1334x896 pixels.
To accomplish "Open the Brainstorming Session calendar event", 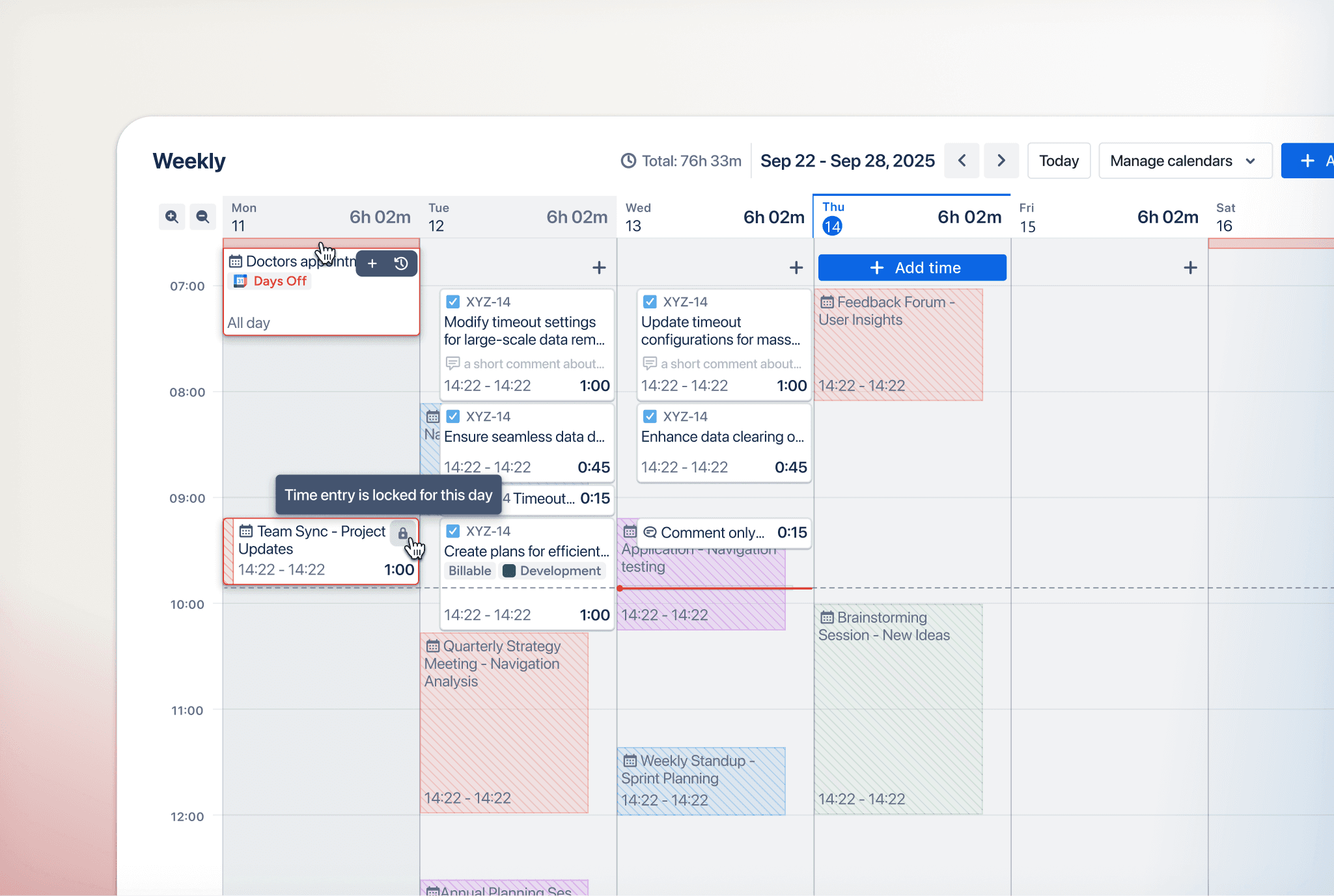I will (x=897, y=709).
